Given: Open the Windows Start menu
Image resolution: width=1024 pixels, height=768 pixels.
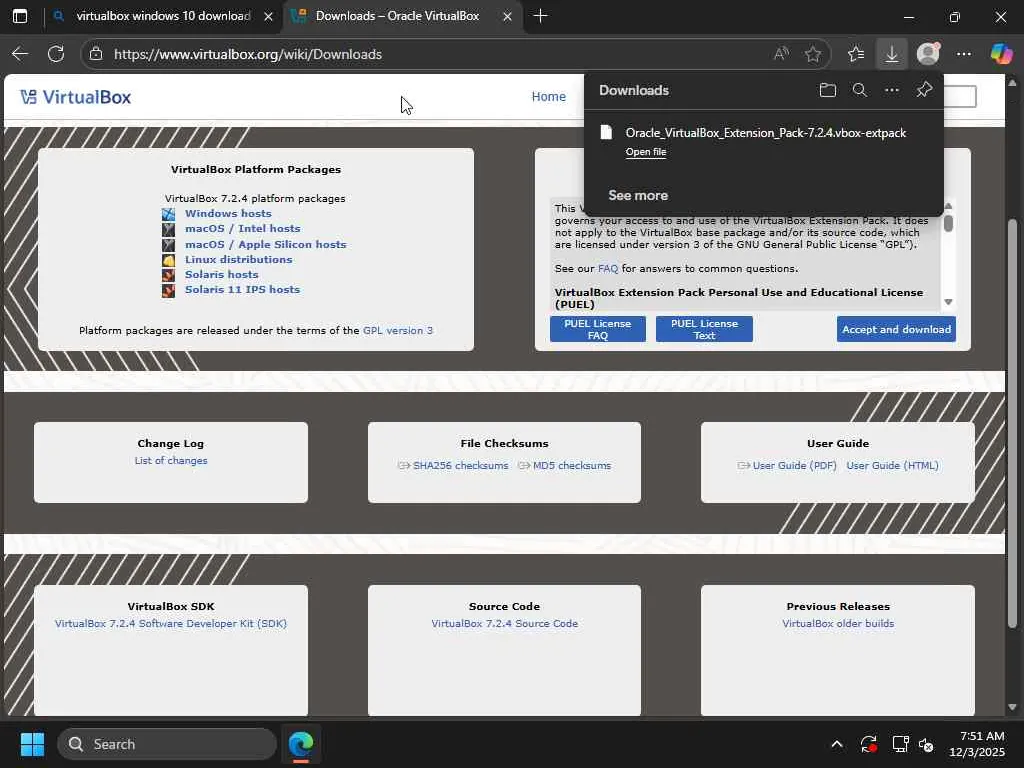Looking at the screenshot, I should pos(32,744).
